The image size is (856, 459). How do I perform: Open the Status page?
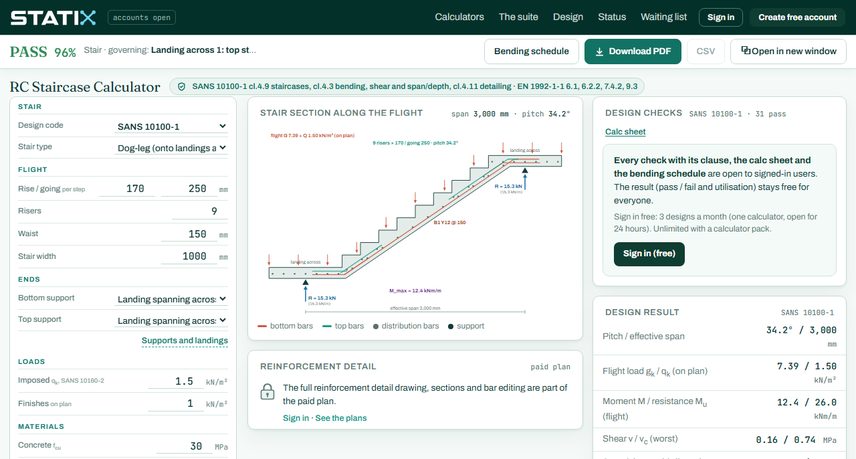(611, 17)
